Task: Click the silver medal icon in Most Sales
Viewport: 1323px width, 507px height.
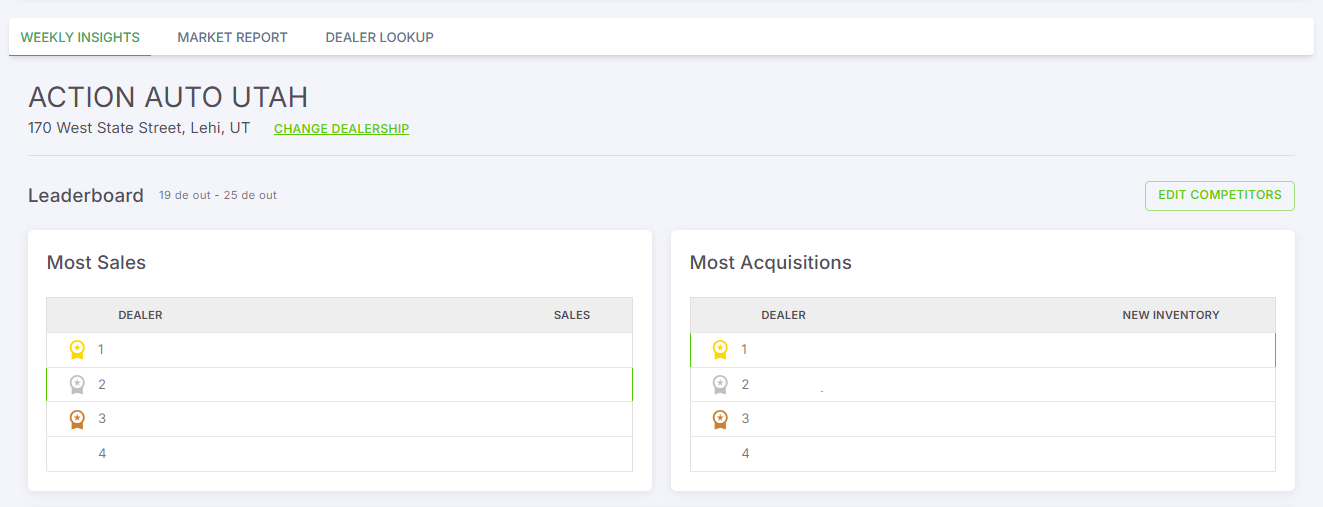Action: coord(77,384)
